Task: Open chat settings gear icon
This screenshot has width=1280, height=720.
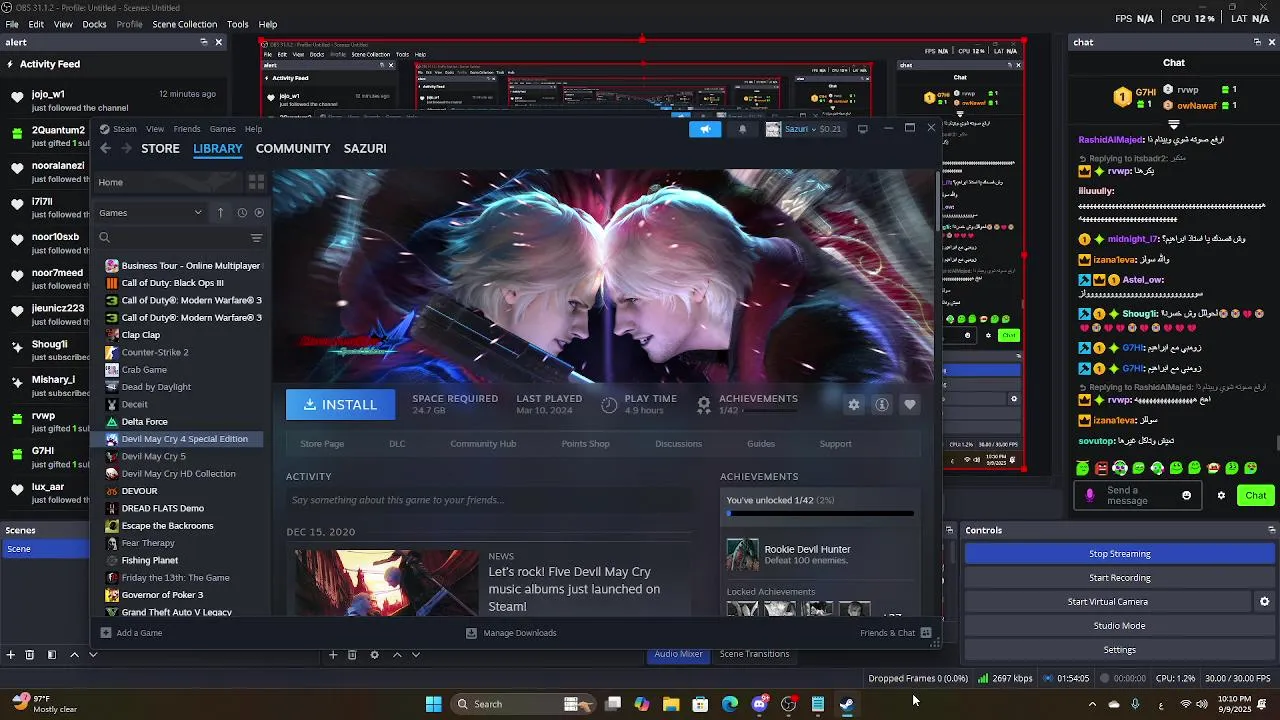Action: [x=1221, y=495]
